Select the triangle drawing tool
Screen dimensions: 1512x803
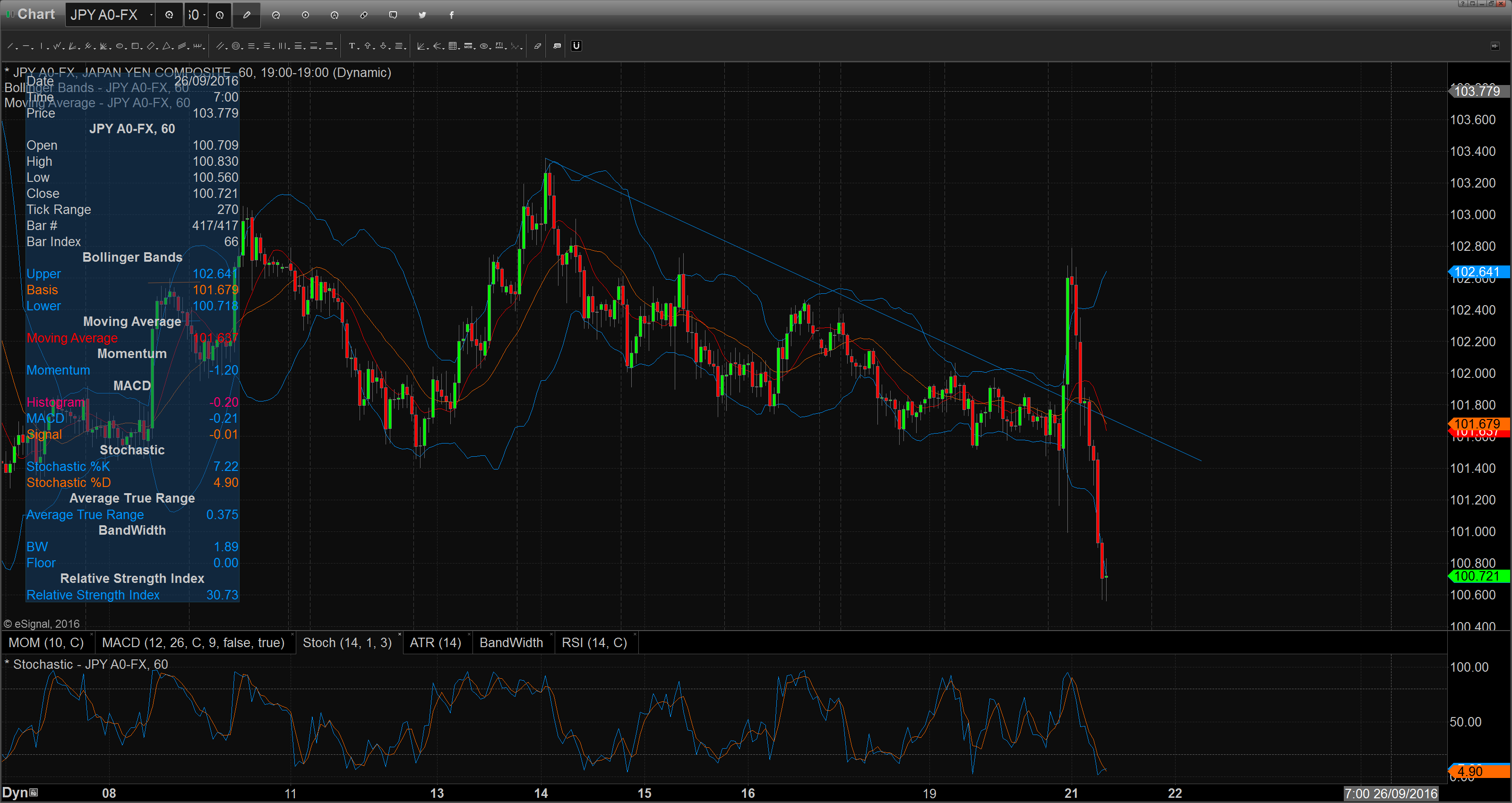(x=167, y=46)
